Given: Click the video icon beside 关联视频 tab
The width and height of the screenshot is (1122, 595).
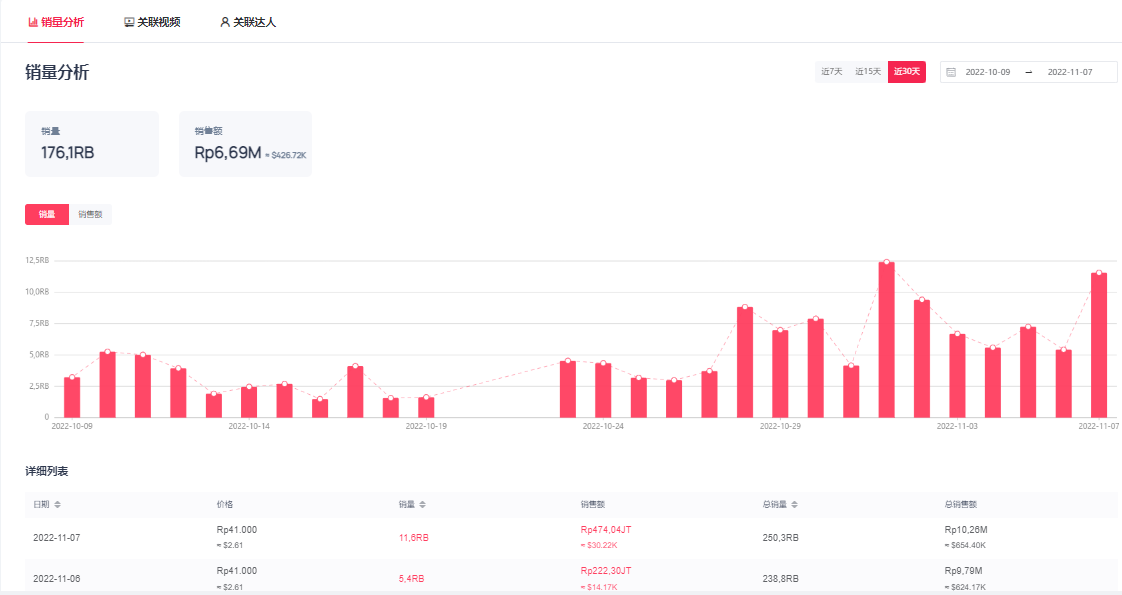Looking at the screenshot, I should click(129, 22).
